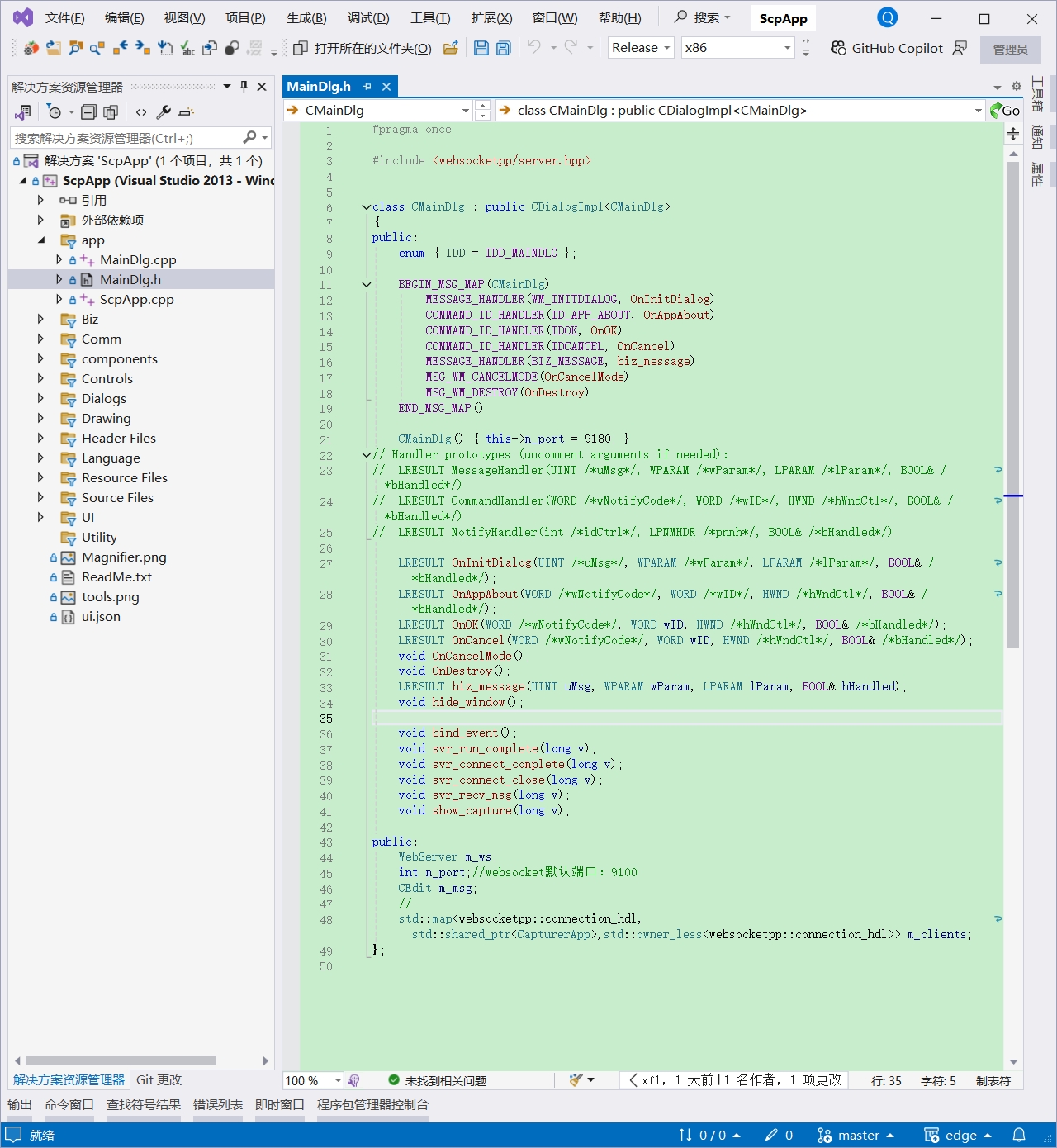Screen dimensions: 1057x1148
Task: Click the code cleanup broom icon
Action: tap(576, 1080)
